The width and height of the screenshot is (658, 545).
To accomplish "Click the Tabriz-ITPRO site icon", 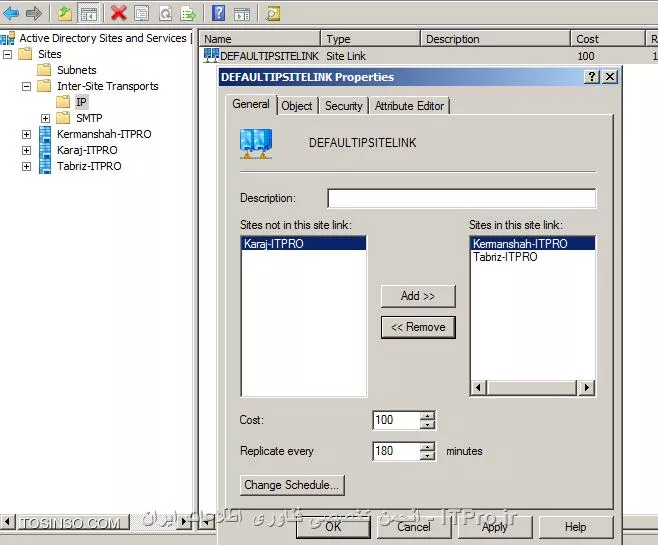I will 44,166.
